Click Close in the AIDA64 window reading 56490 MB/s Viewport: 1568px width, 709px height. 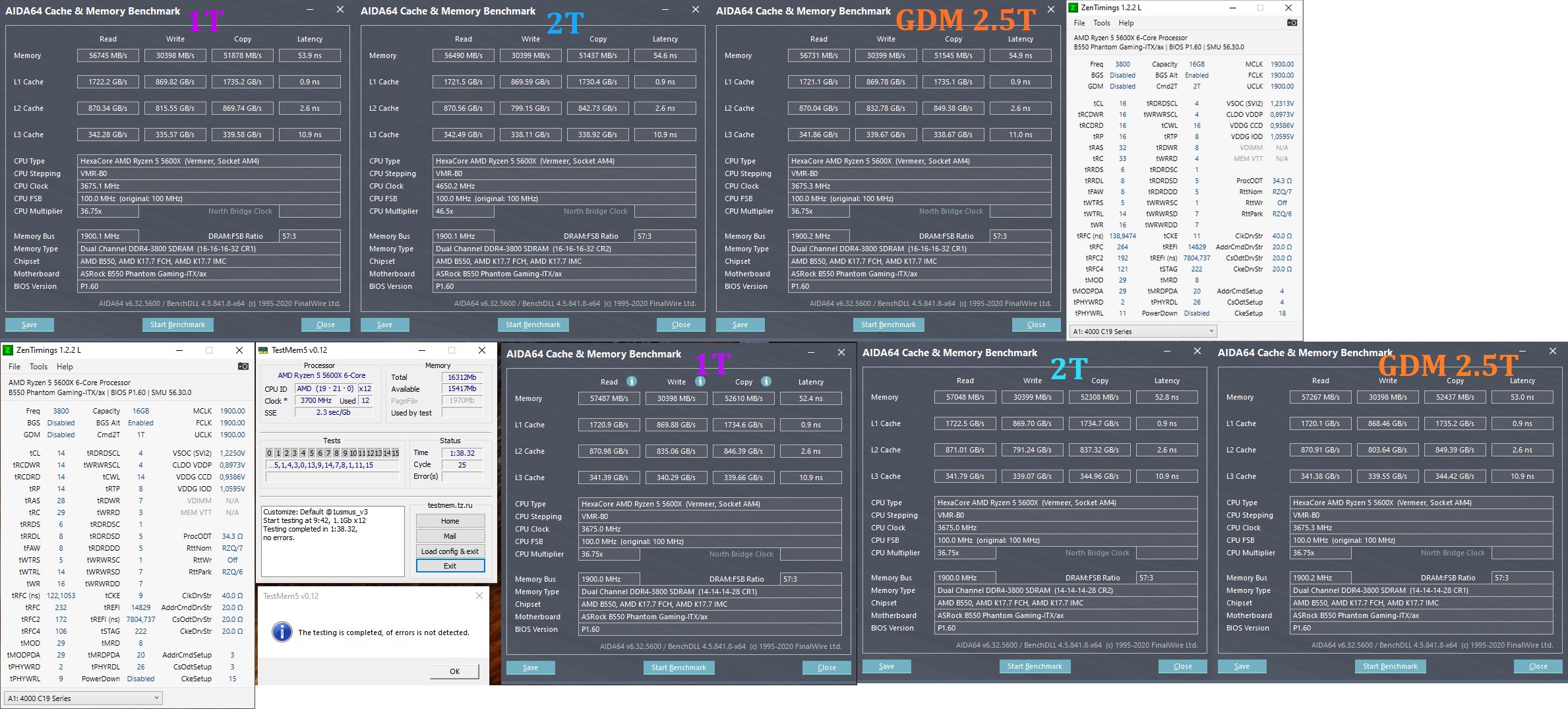pyautogui.click(x=681, y=324)
